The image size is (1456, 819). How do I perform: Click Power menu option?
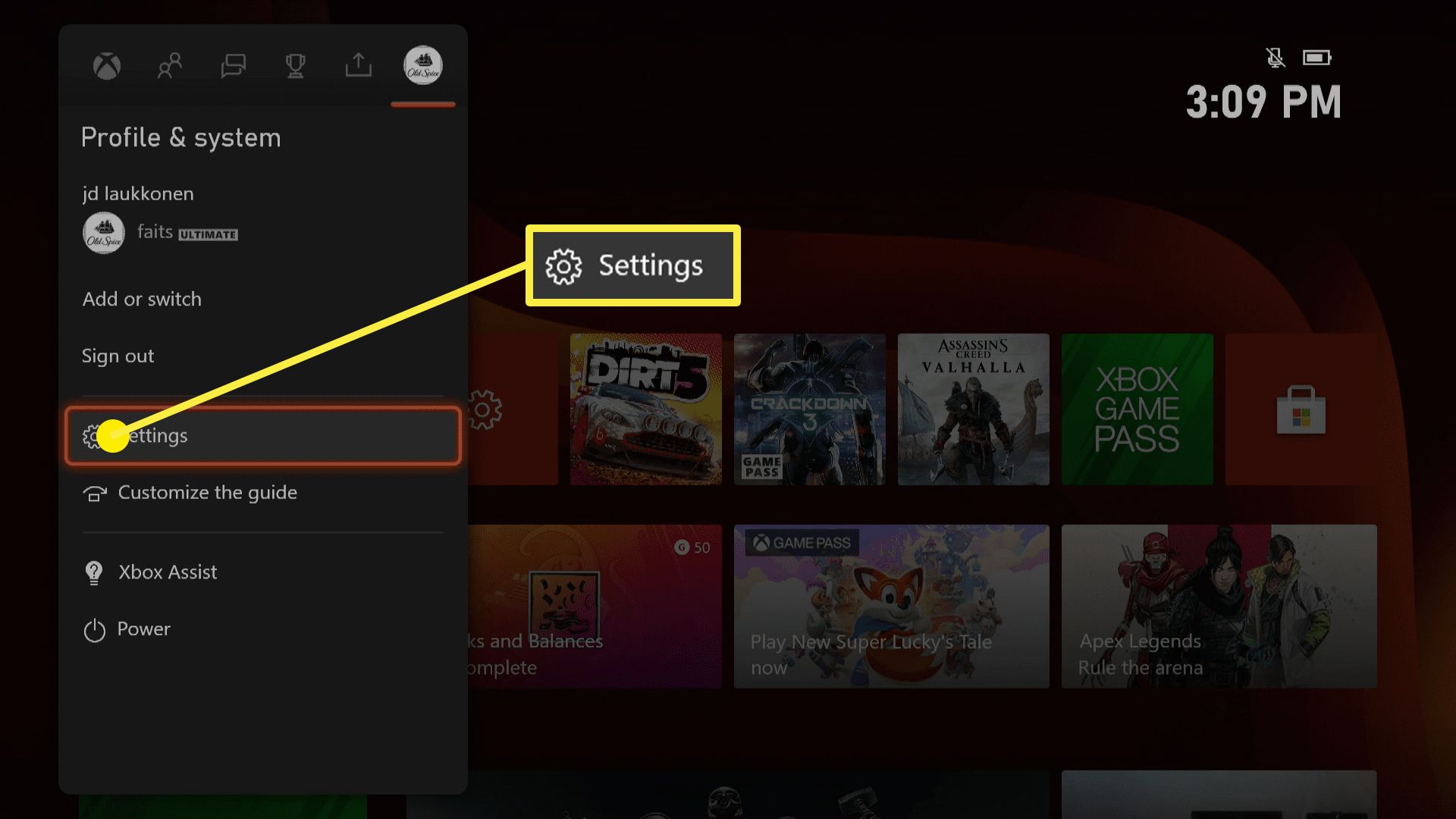point(143,628)
